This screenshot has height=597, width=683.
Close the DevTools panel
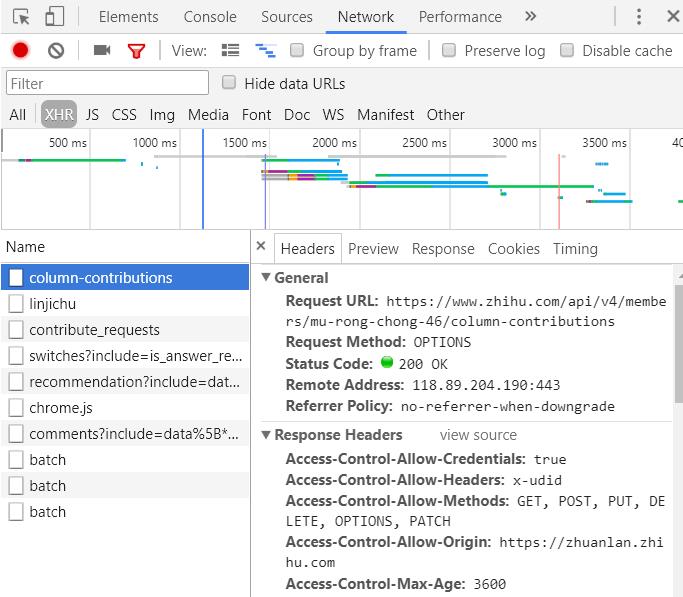tap(673, 17)
